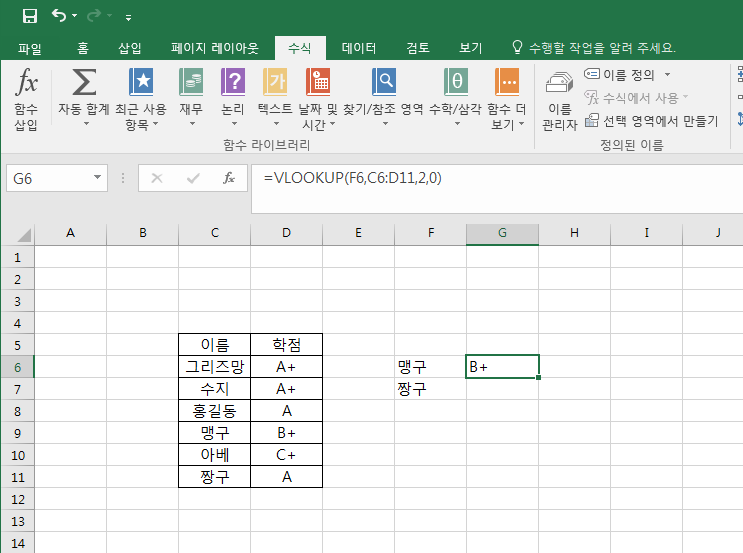
Task: Click 이름 정의 button
Action: pyautogui.click(x=619, y=74)
